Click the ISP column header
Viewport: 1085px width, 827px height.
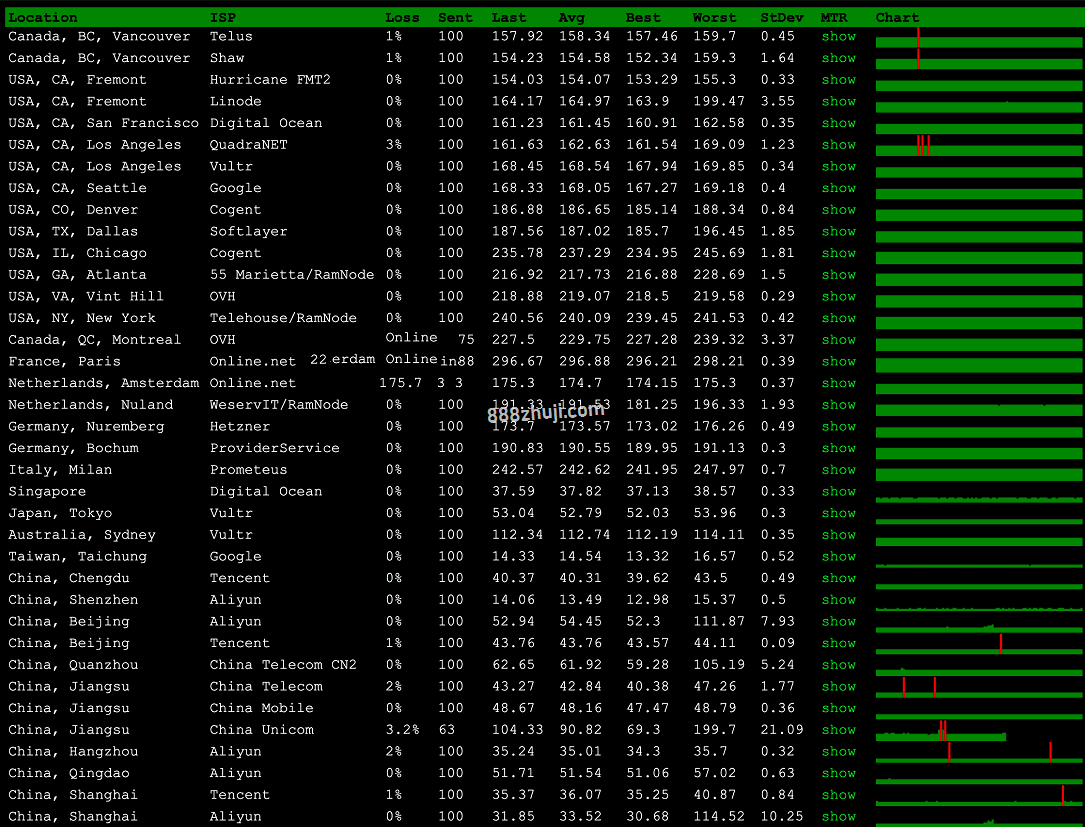tap(223, 17)
